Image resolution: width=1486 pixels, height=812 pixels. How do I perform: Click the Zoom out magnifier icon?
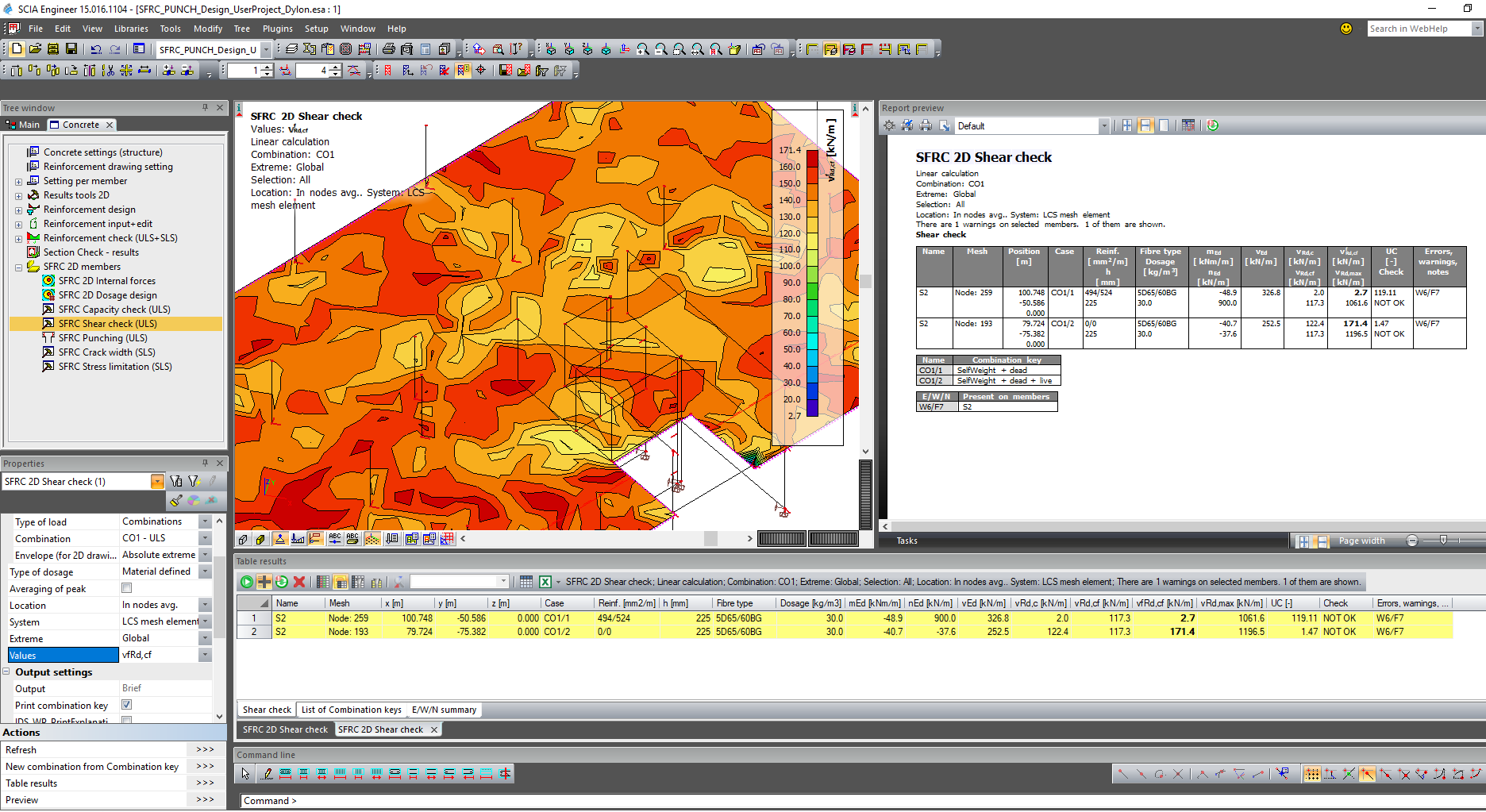[661, 49]
